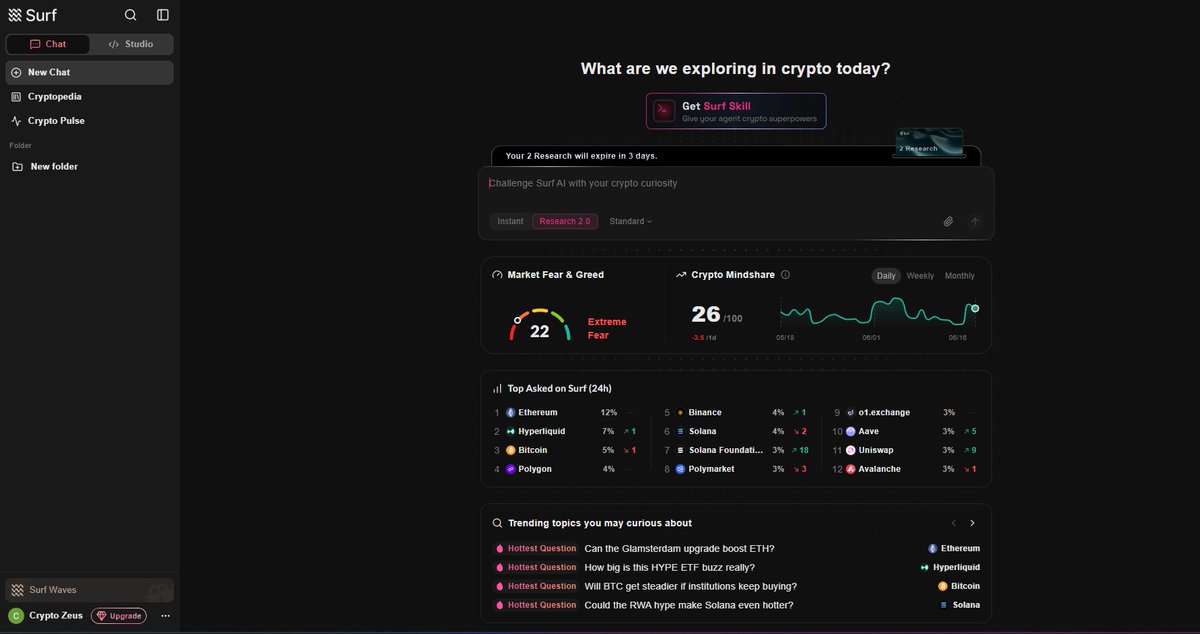Click the Hyperliquid tag in trending topics

[x=950, y=568]
